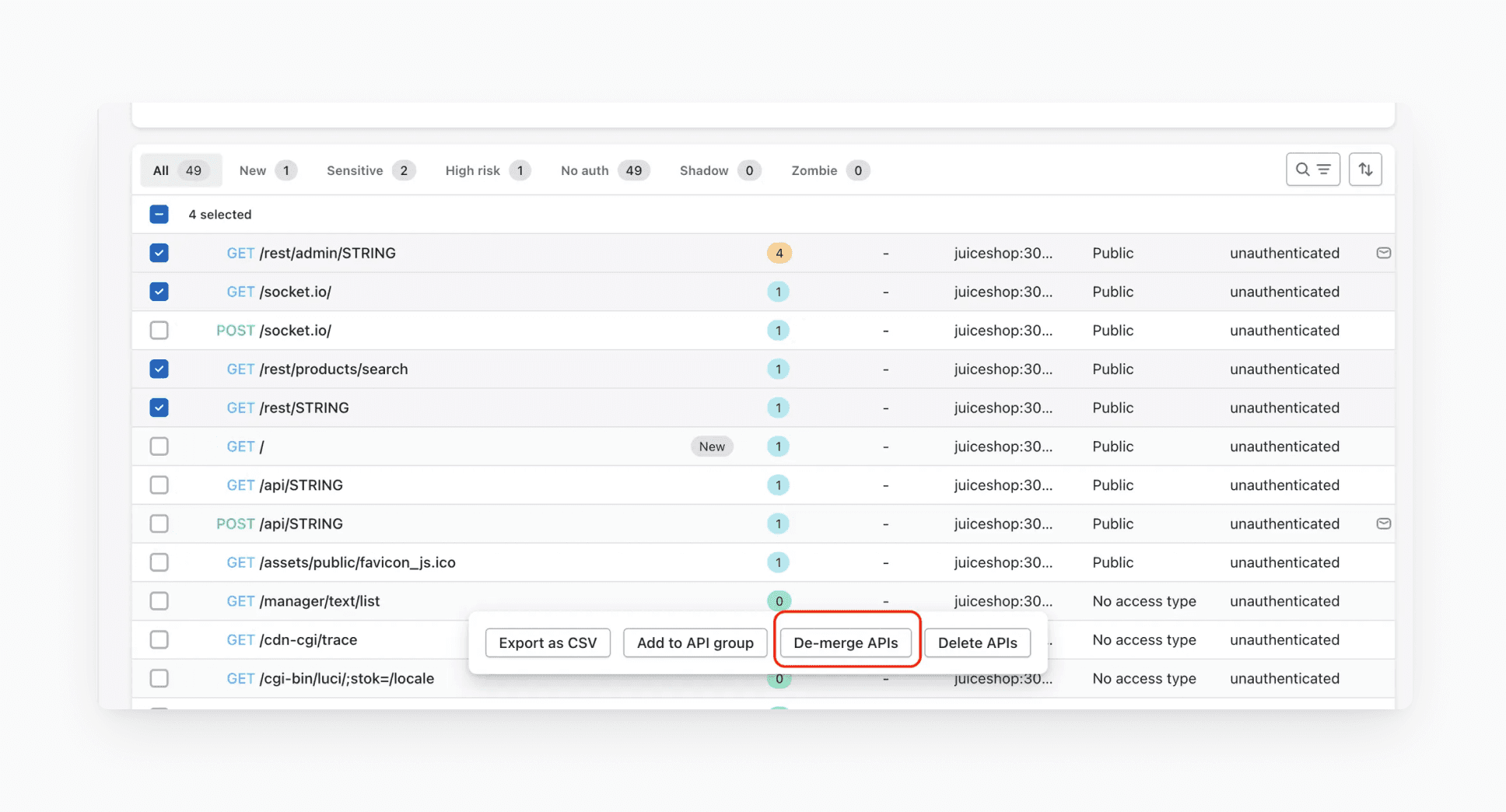This screenshot has height=812, width=1506.
Task: Open GET /cdn-cgi/trace endpoint
Action: pos(292,639)
